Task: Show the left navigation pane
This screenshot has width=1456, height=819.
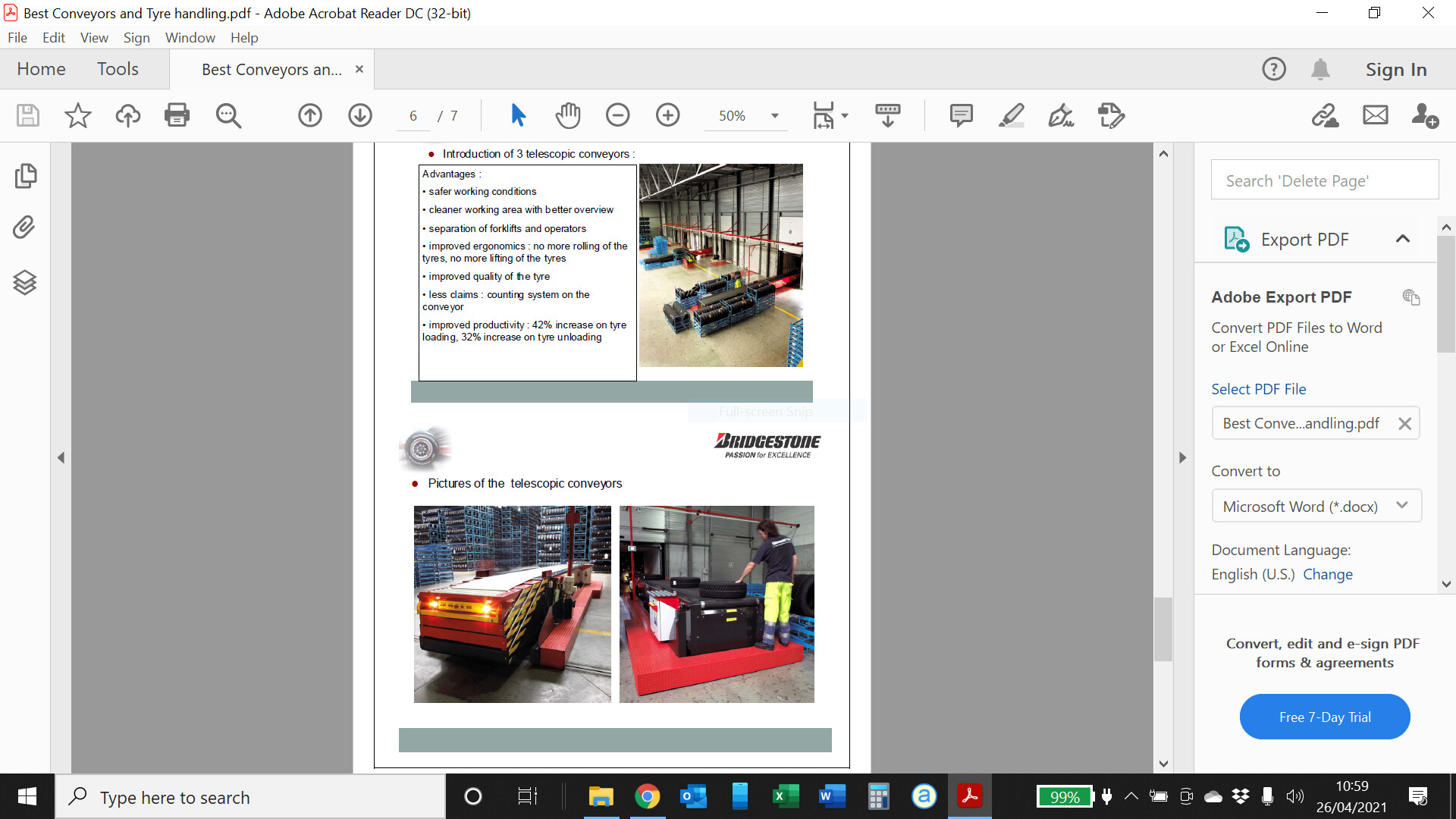Action: coord(61,458)
